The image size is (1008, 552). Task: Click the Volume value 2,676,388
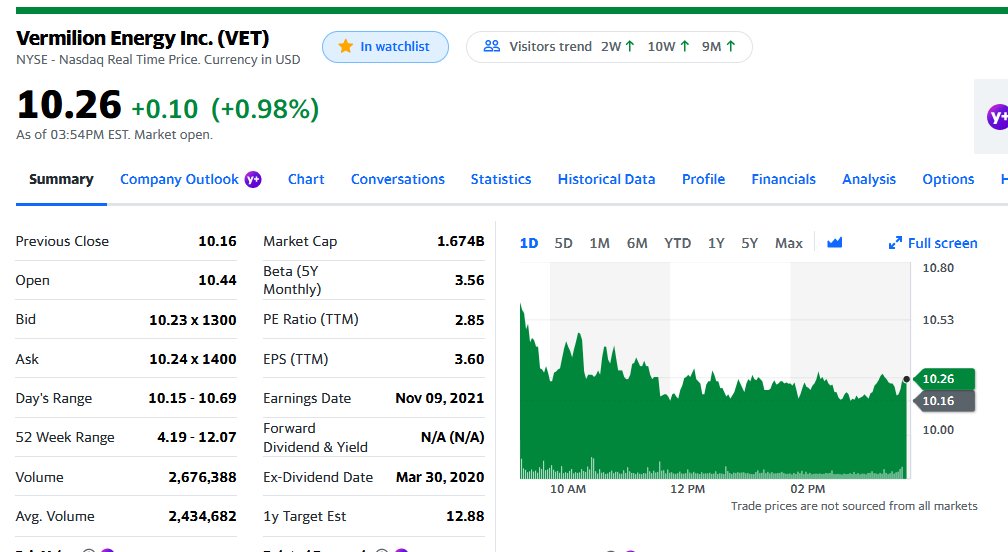pyautogui.click(x=202, y=477)
